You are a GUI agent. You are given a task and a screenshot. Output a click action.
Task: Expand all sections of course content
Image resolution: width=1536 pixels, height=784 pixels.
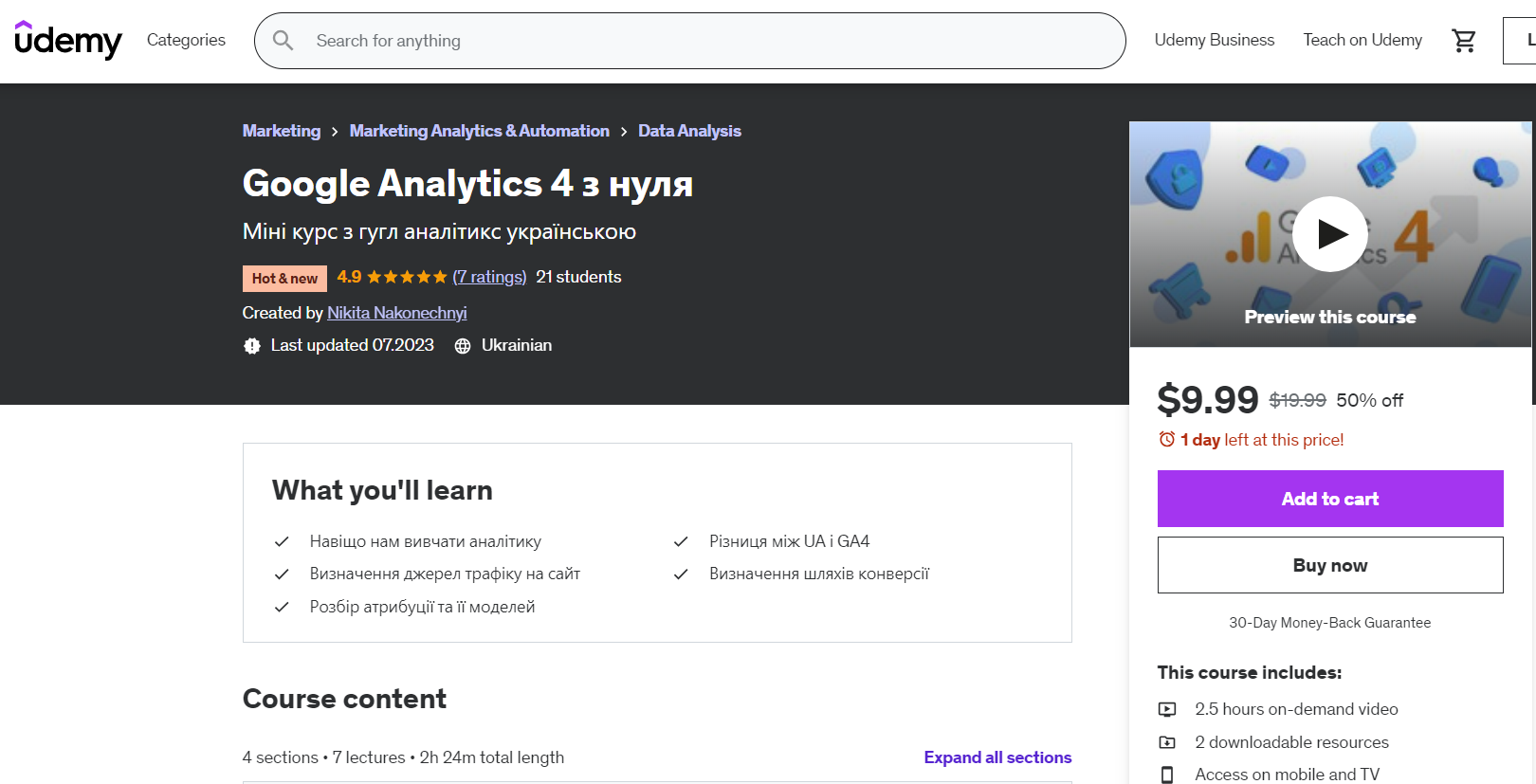click(997, 757)
